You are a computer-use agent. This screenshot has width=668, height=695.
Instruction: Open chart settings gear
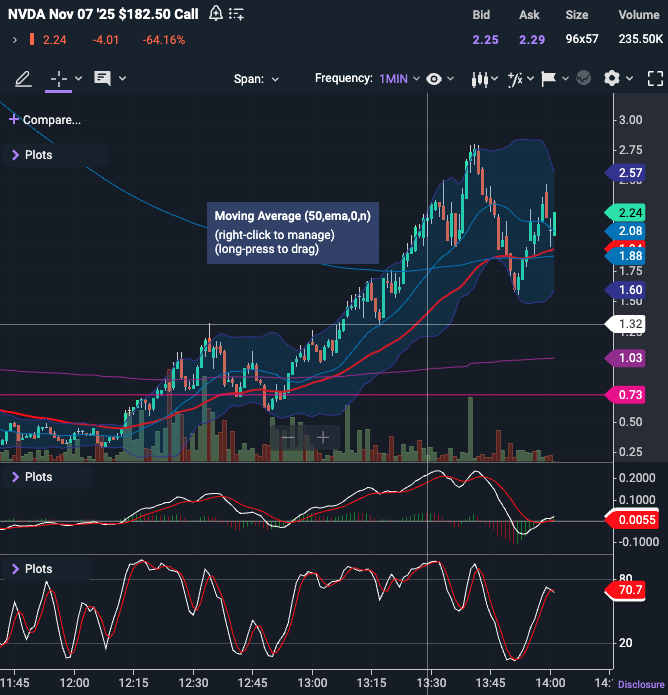coord(613,78)
